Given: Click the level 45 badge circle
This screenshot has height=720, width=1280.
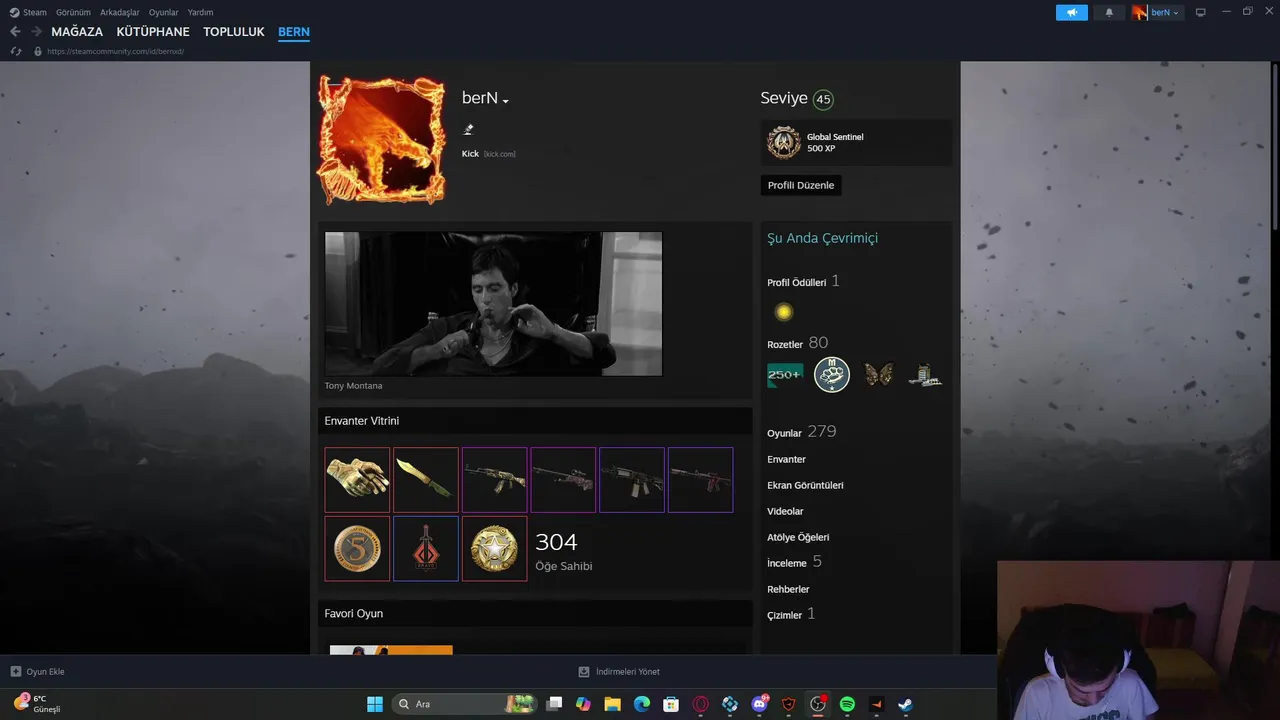Looking at the screenshot, I should (823, 99).
